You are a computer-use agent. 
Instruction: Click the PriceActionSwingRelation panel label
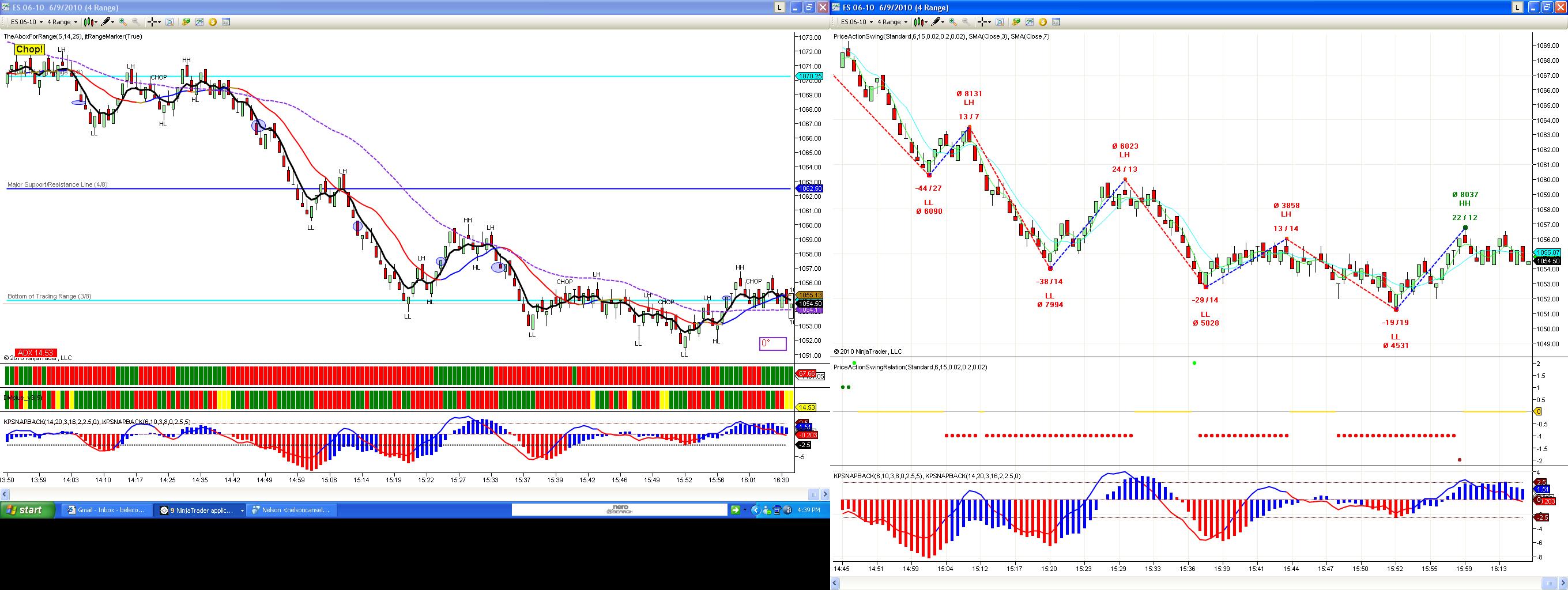pyautogui.click(x=911, y=368)
